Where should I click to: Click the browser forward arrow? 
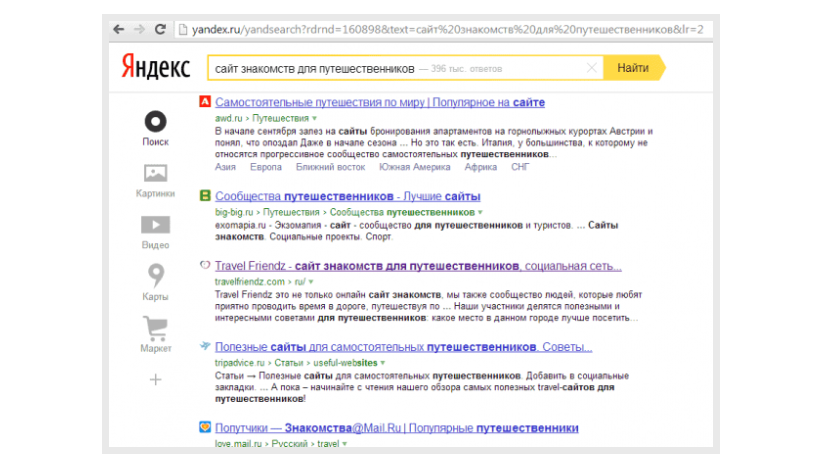coord(139,29)
